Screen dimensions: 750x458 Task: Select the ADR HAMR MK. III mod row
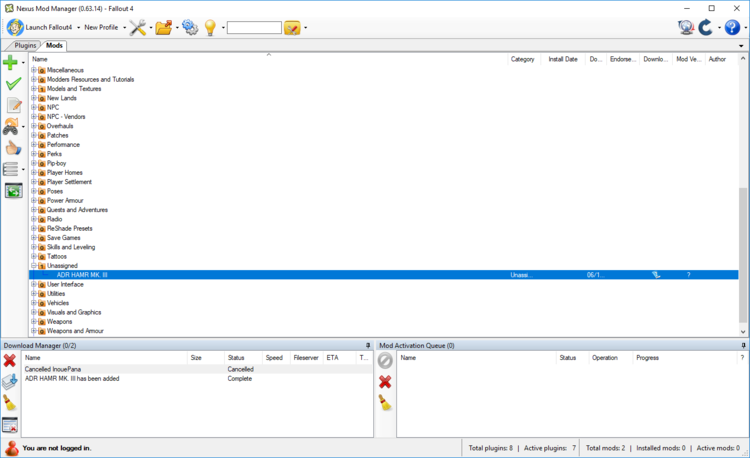(384, 275)
